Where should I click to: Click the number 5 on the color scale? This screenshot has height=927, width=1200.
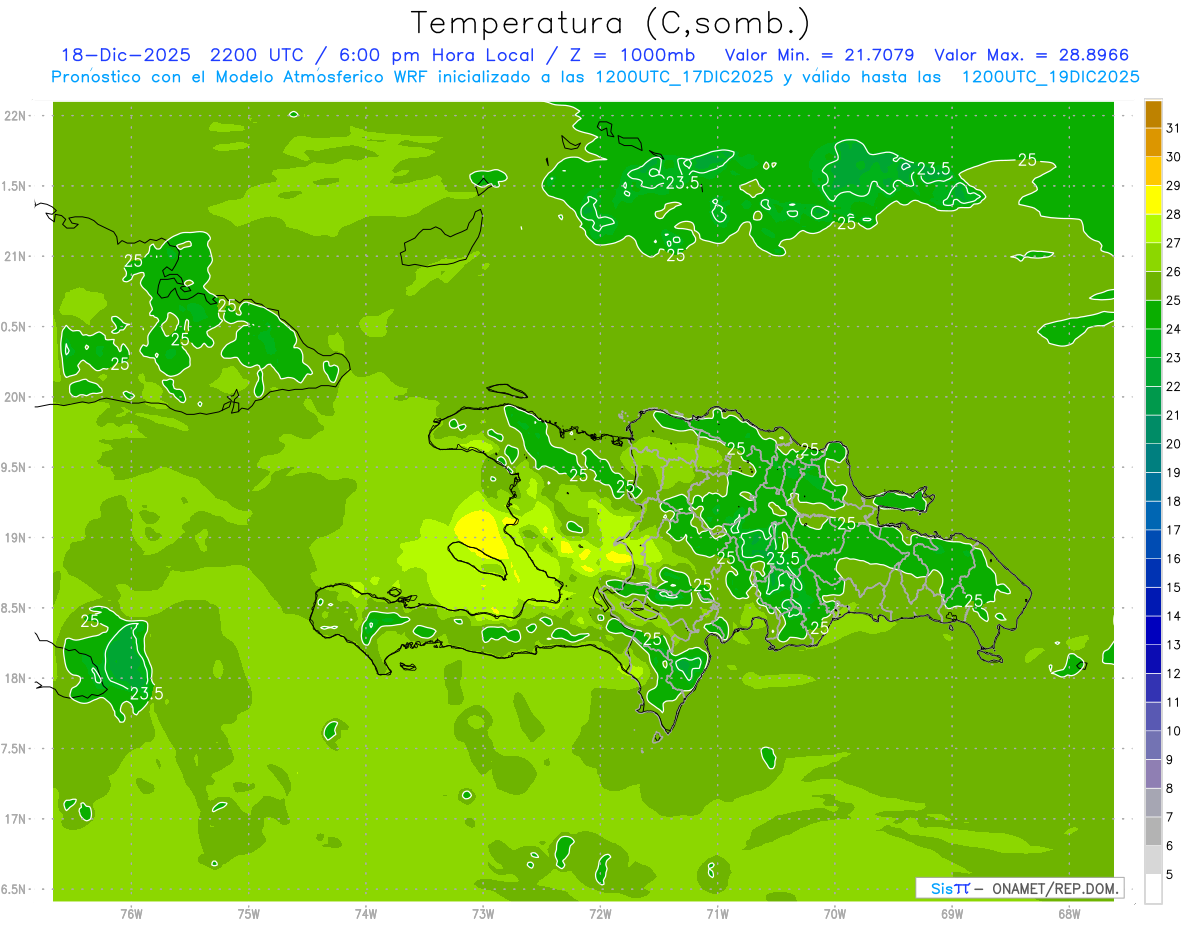coord(1170,874)
